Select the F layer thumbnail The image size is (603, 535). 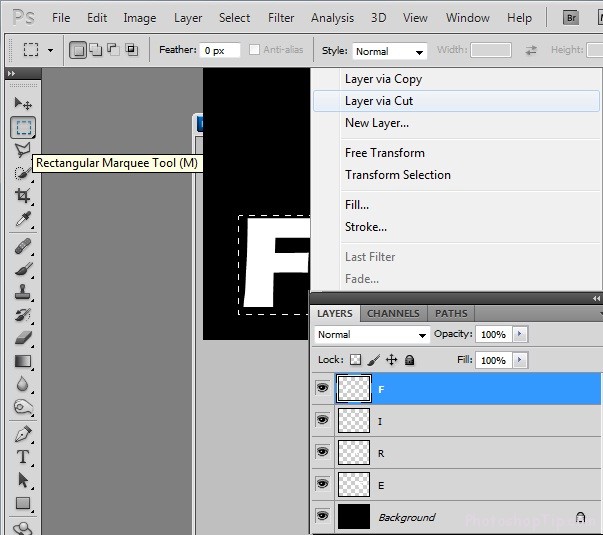point(354,388)
